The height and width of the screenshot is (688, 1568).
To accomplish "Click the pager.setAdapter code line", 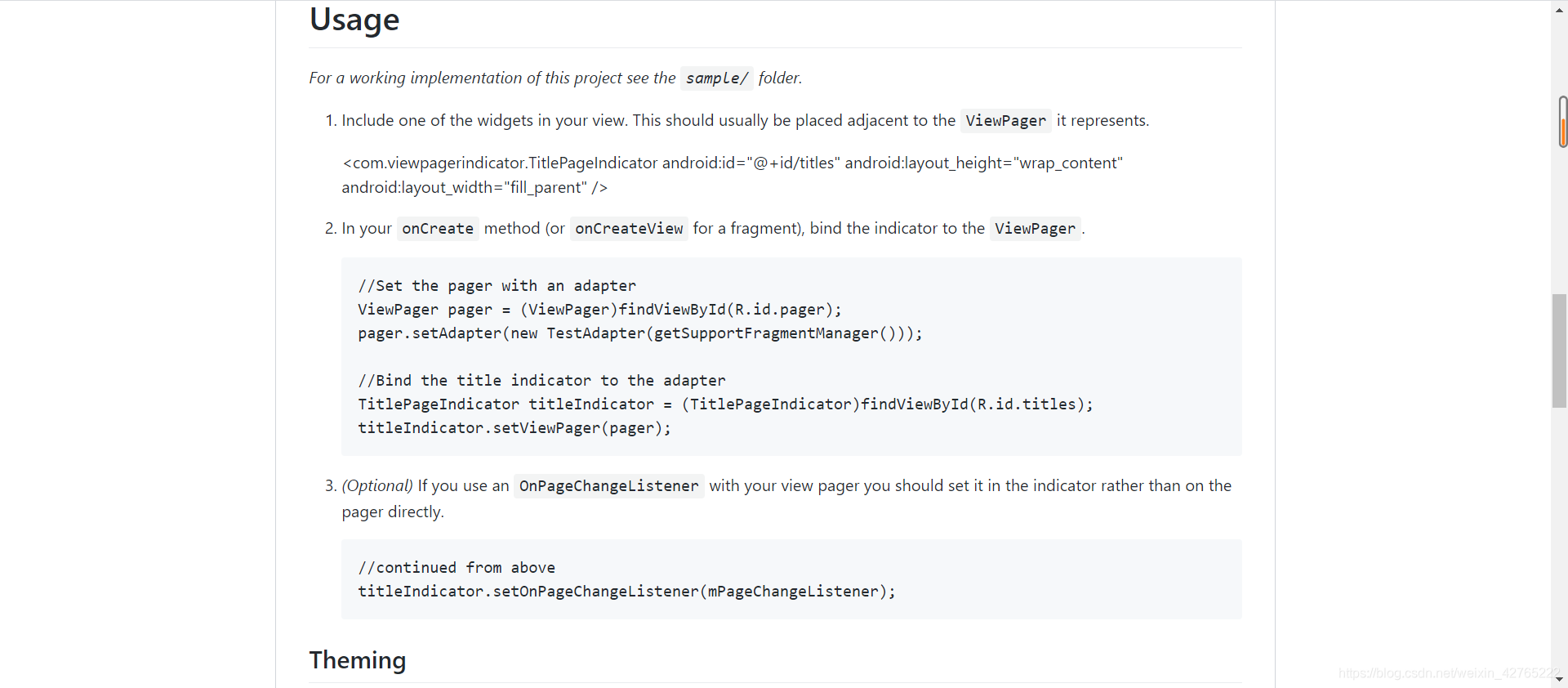I will click(640, 333).
